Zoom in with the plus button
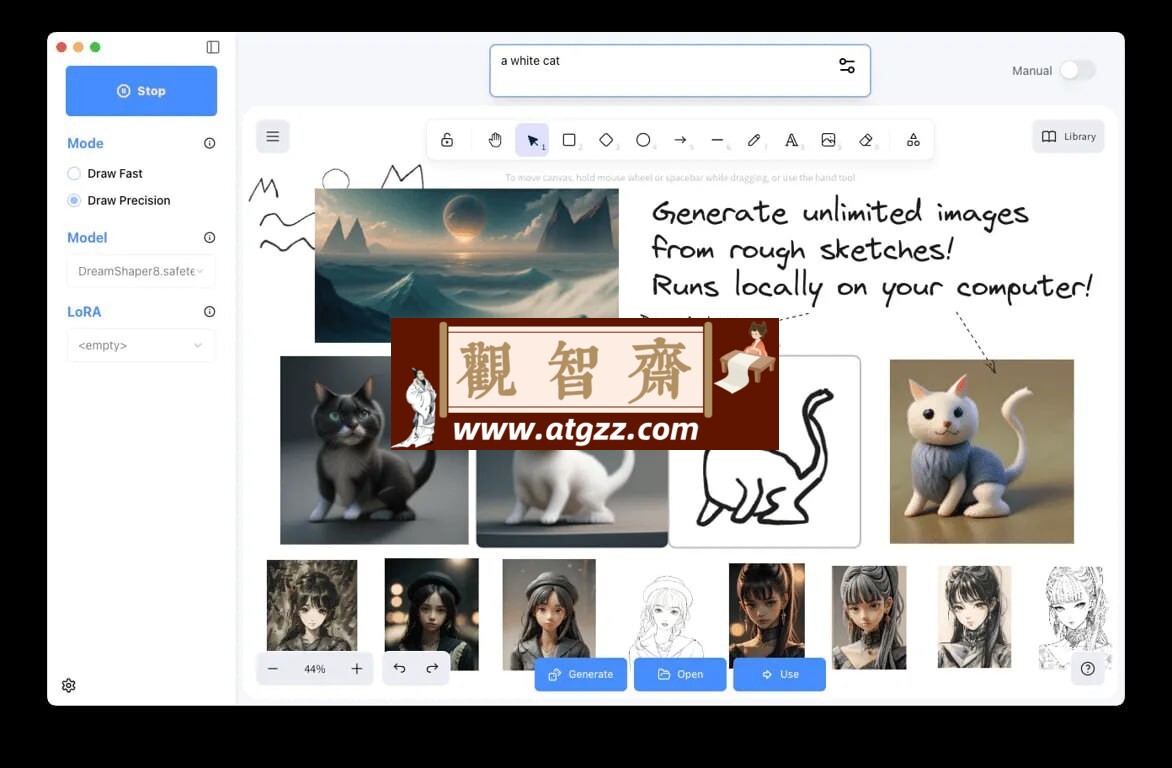 pyautogui.click(x=357, y=669)
